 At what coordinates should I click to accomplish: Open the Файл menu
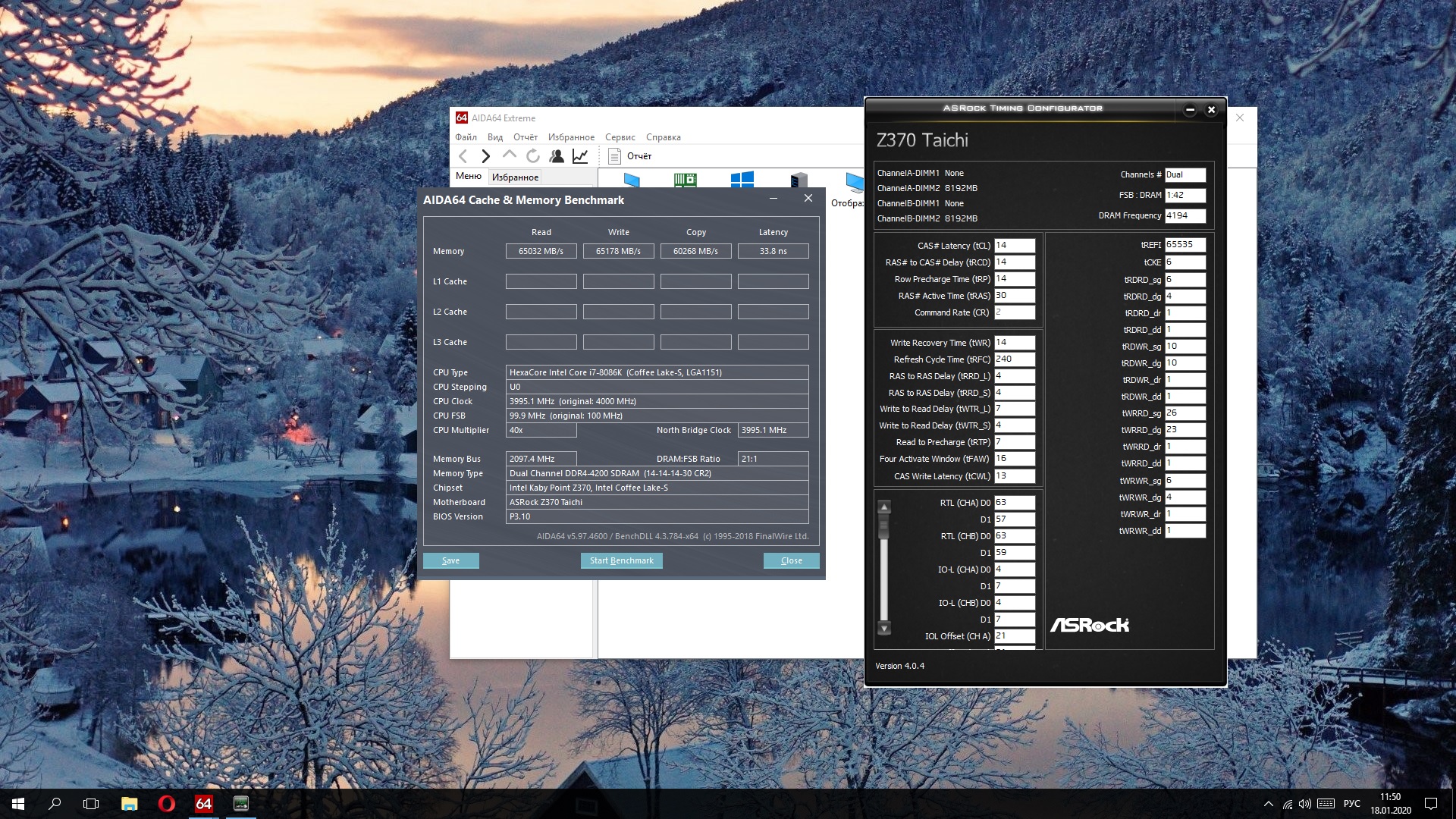click(466, 137)
